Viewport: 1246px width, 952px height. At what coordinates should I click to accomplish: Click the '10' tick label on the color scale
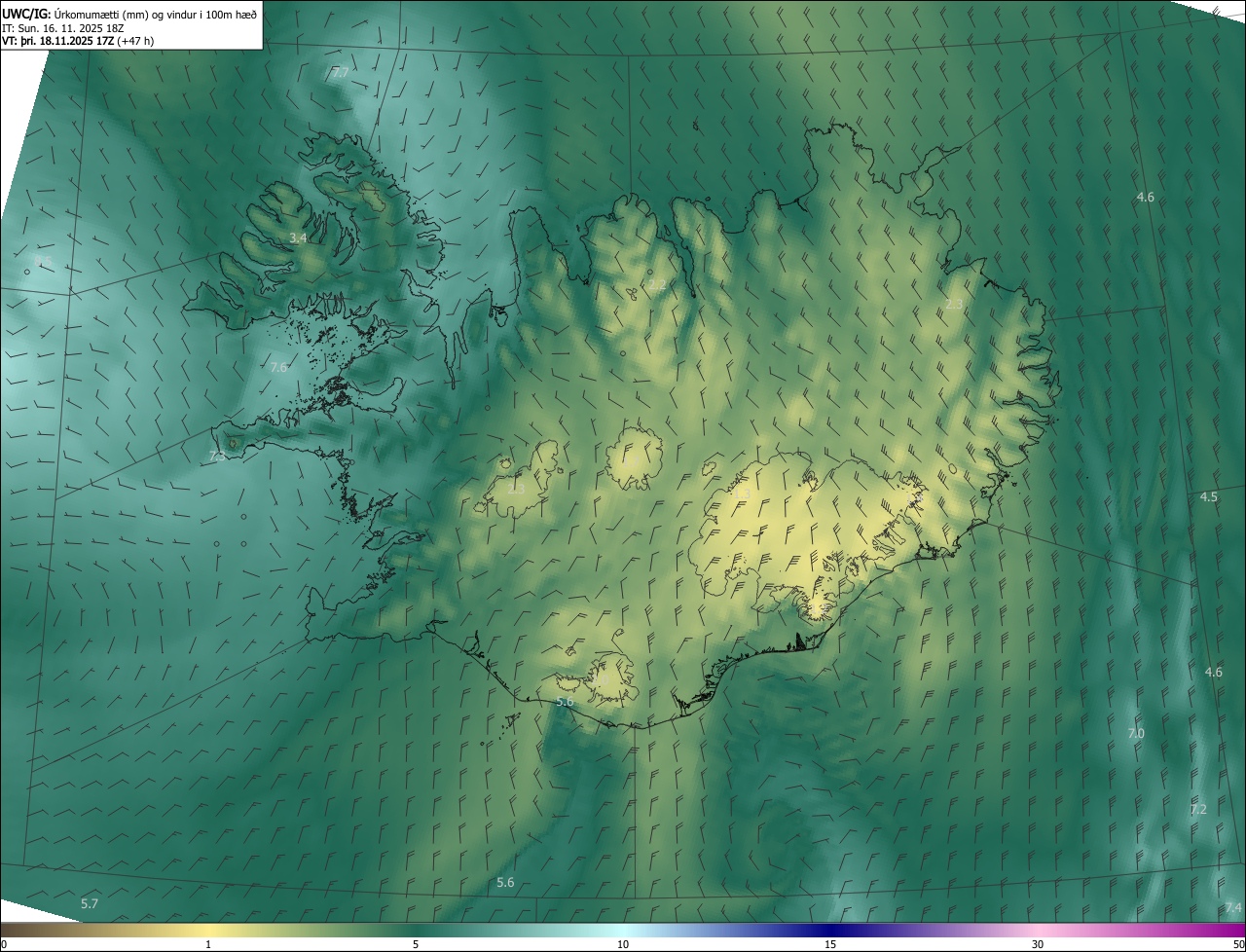pyautogui.click(x=623, y=944)
